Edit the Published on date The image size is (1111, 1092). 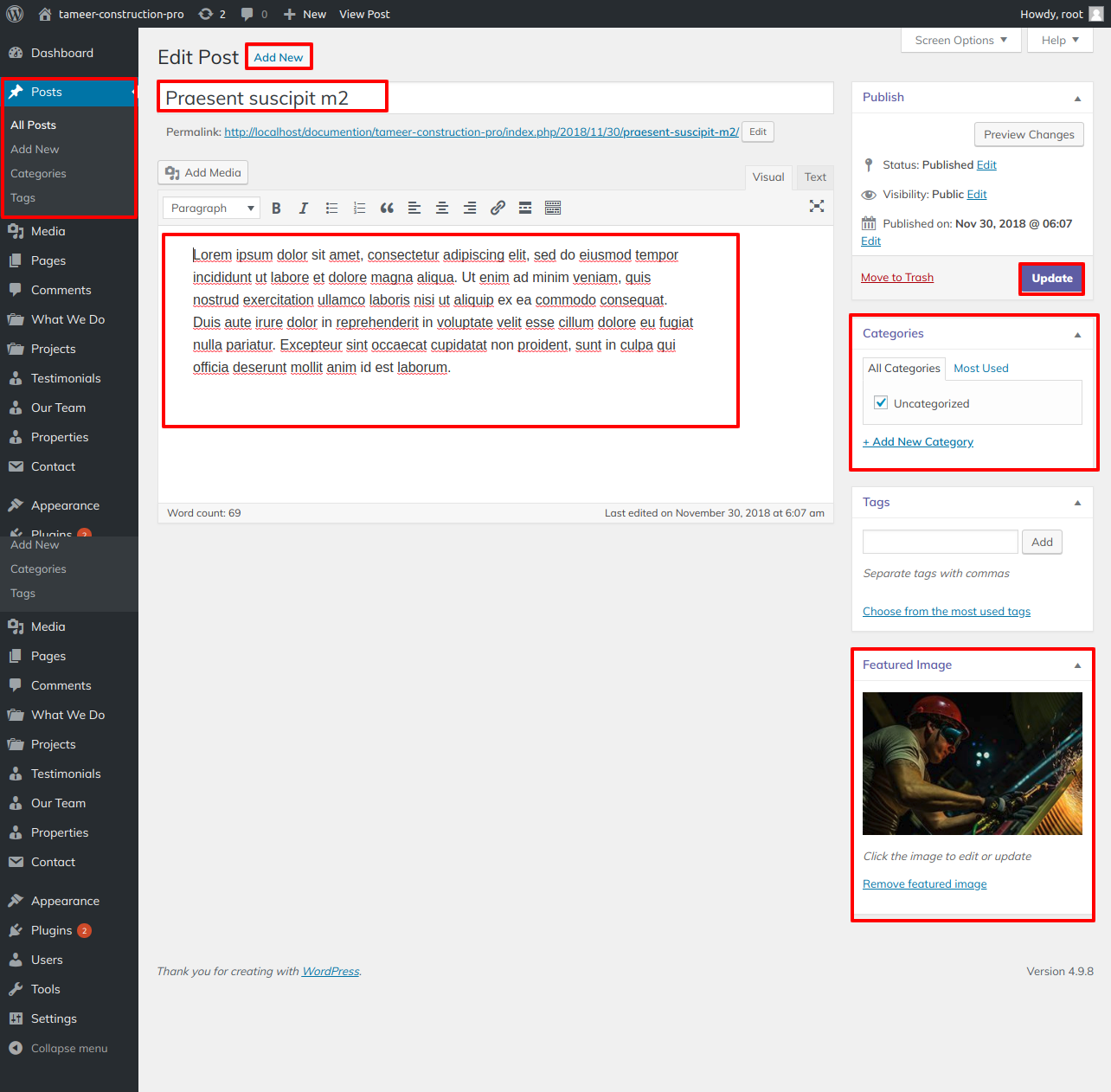[x=870, y=241]
